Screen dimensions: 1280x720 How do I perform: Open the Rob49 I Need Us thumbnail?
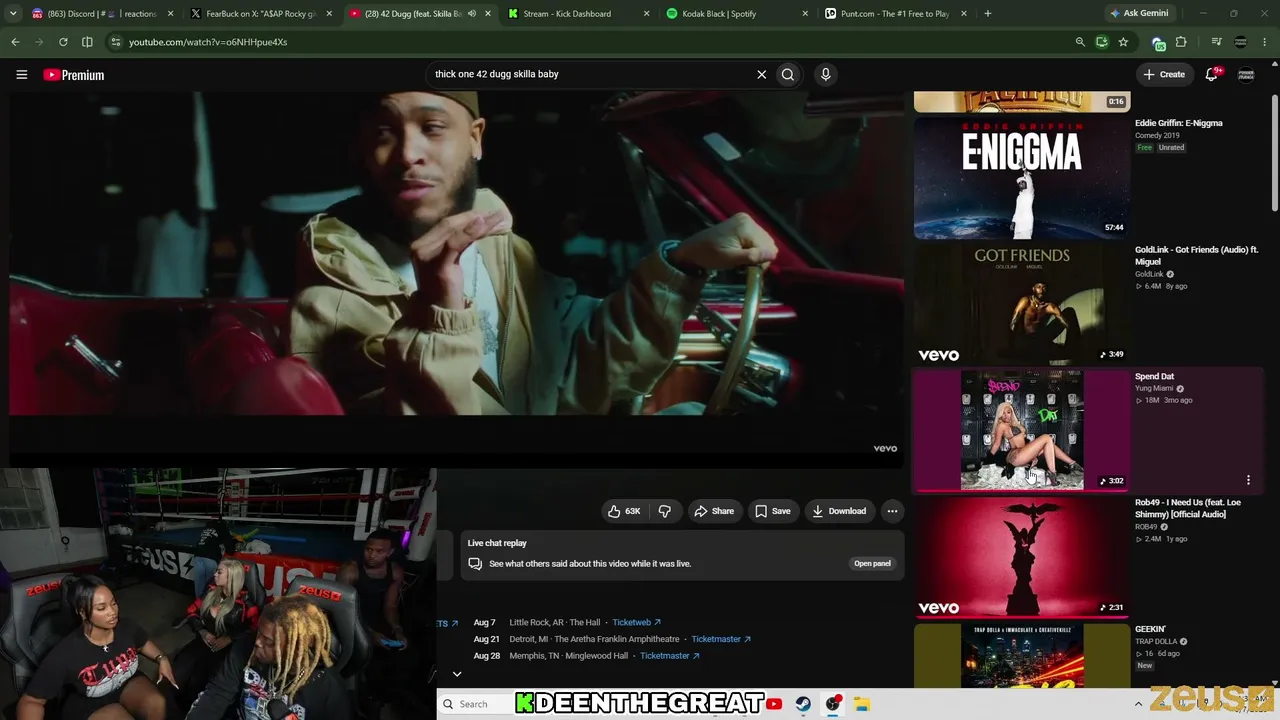click(1022, 558)
